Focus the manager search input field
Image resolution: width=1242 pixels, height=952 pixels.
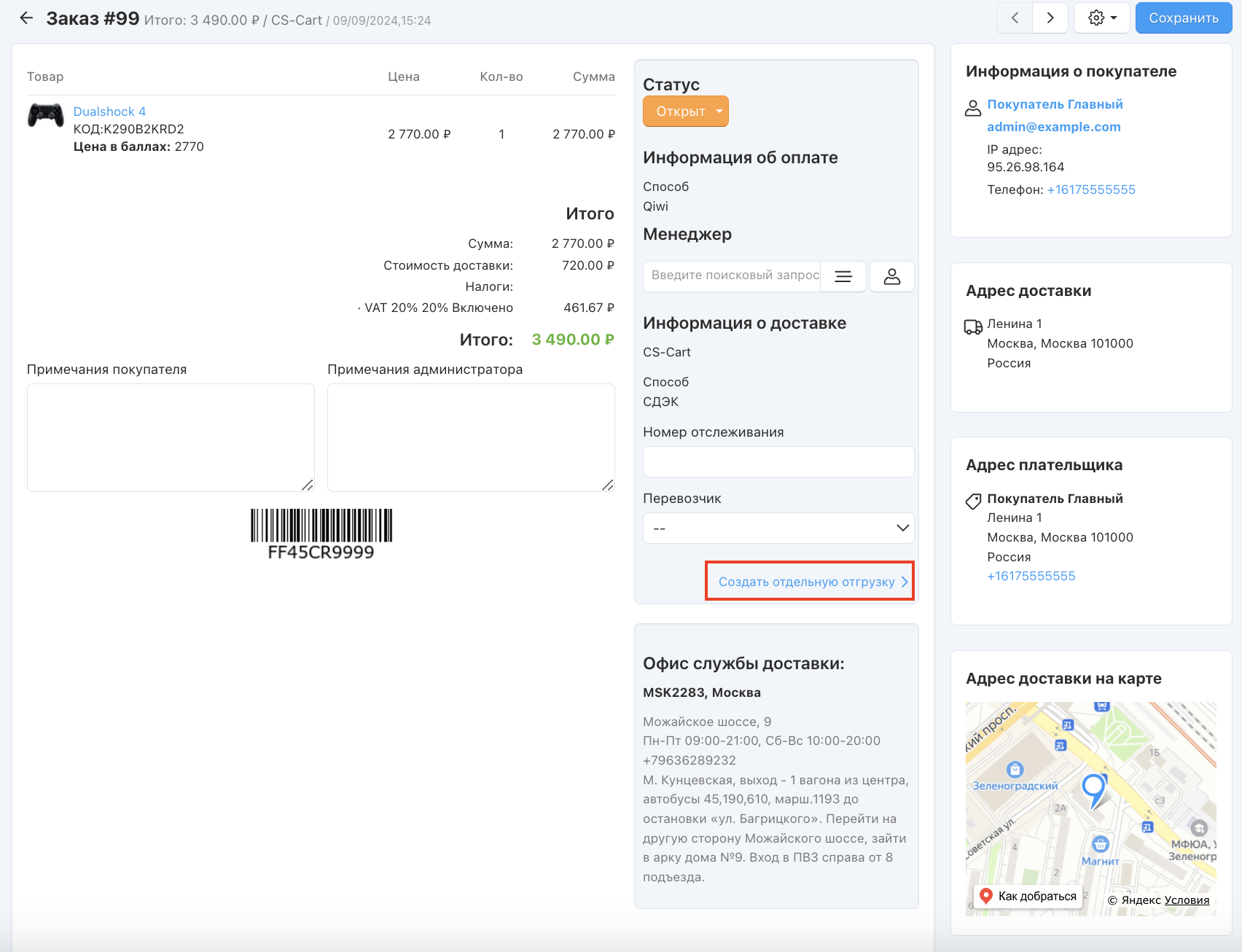[x=733, y=276]
